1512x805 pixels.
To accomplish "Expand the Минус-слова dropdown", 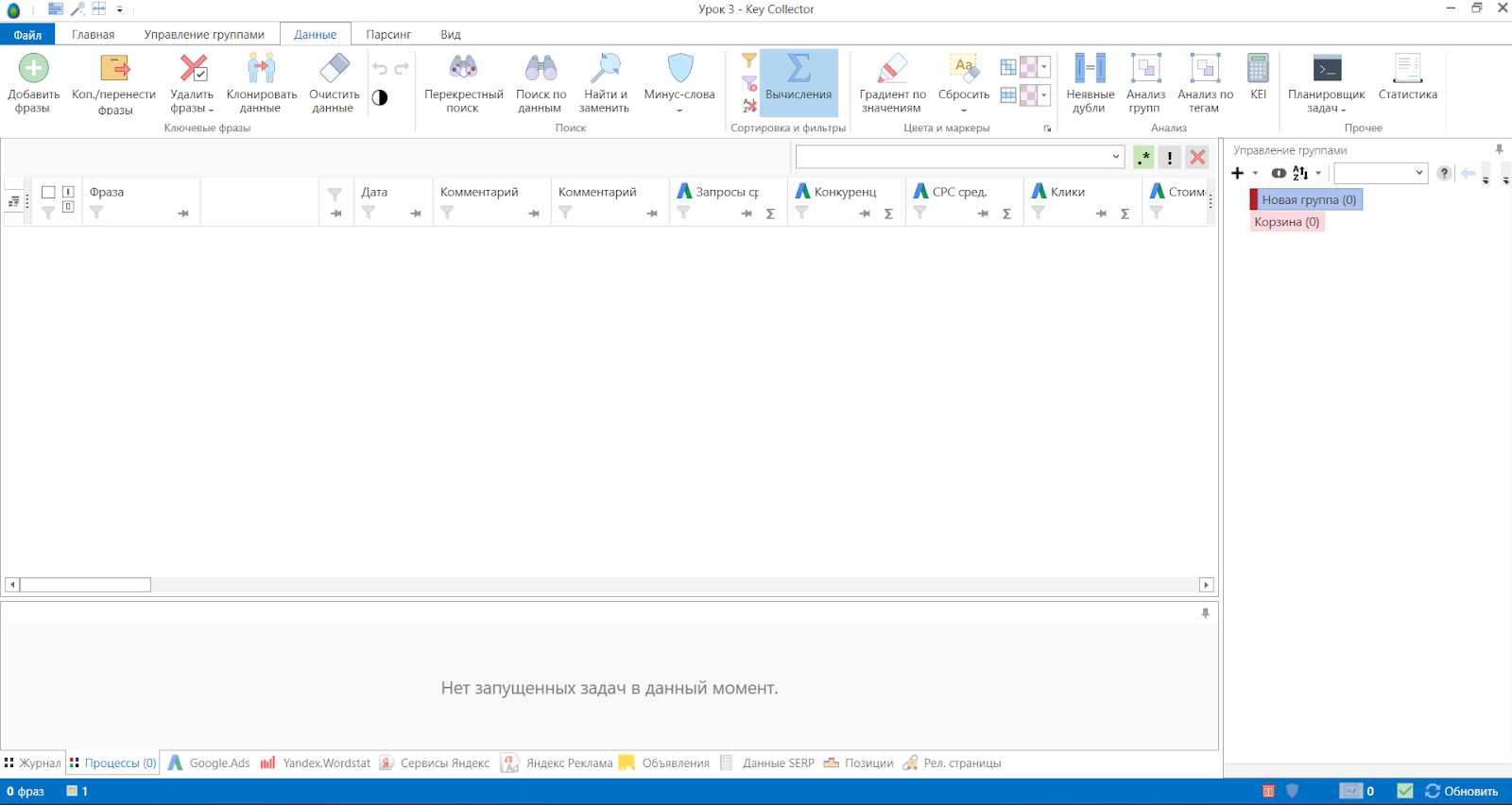I will (x=679, y=111).
